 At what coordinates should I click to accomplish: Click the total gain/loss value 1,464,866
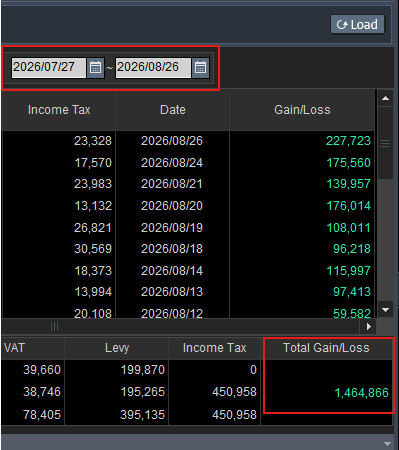click(x=361, y=393)
